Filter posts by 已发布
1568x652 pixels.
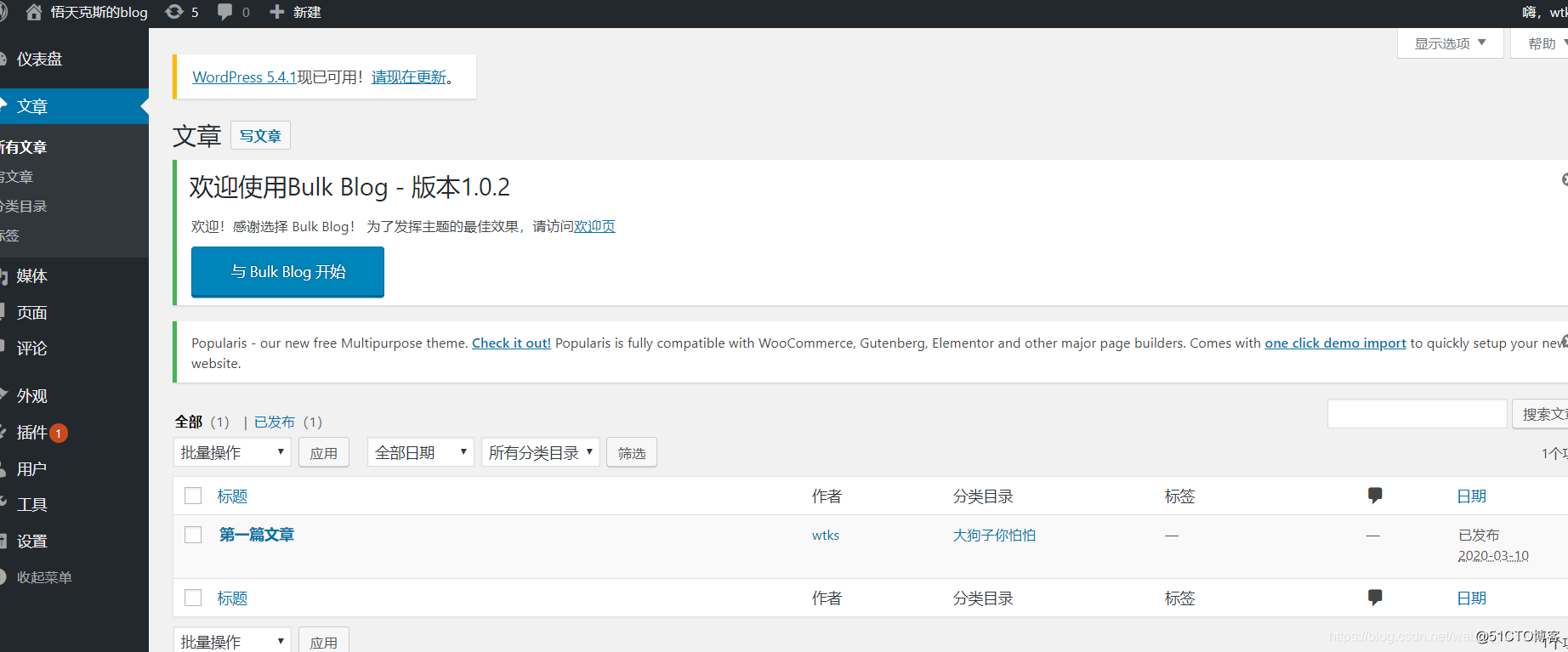point(275,422)
